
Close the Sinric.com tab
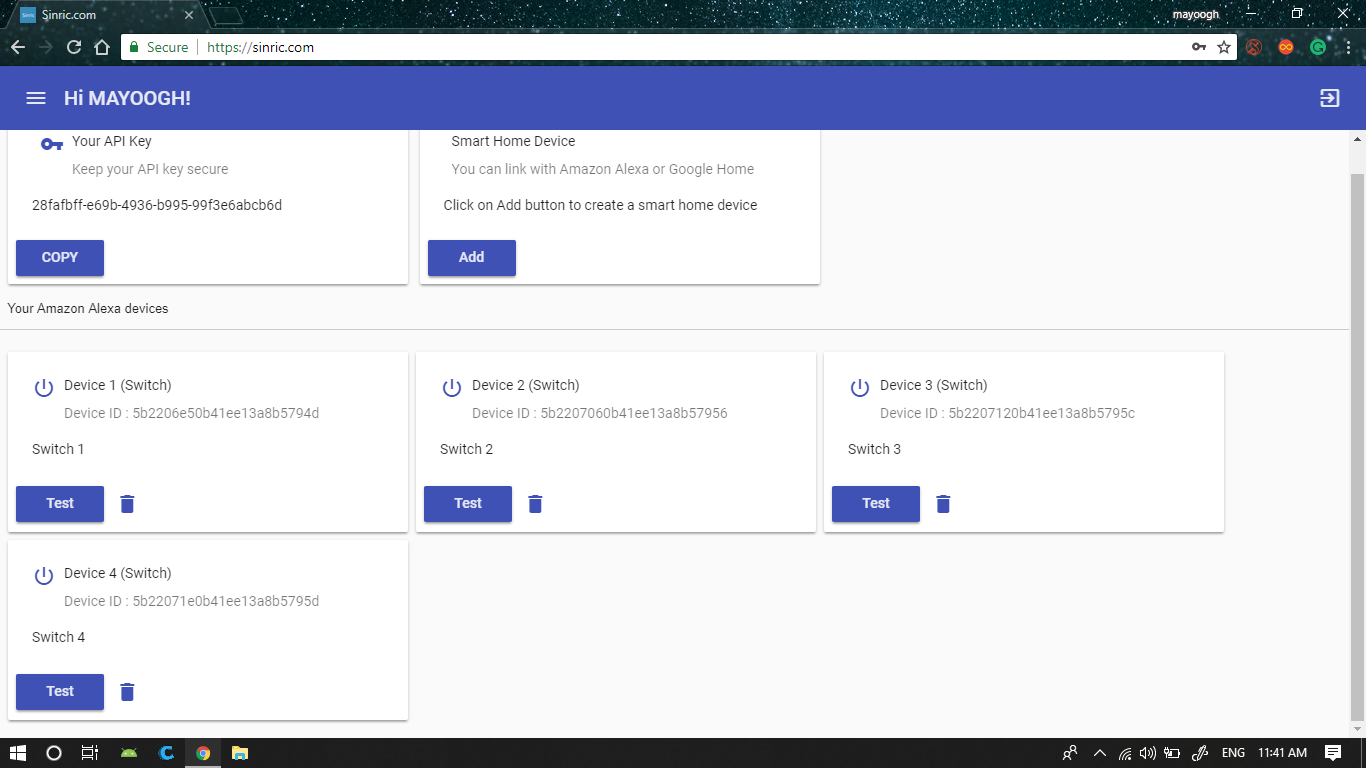pos(188,15)
